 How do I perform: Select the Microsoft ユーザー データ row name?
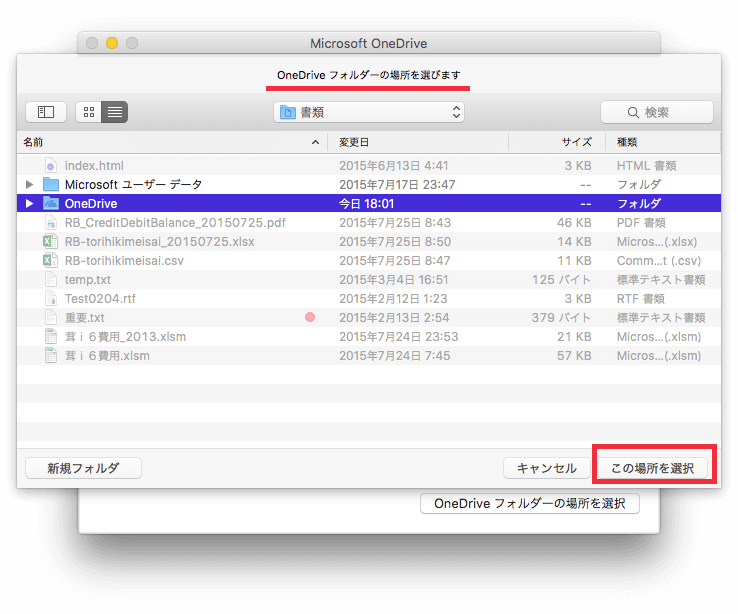coord(133,184)
